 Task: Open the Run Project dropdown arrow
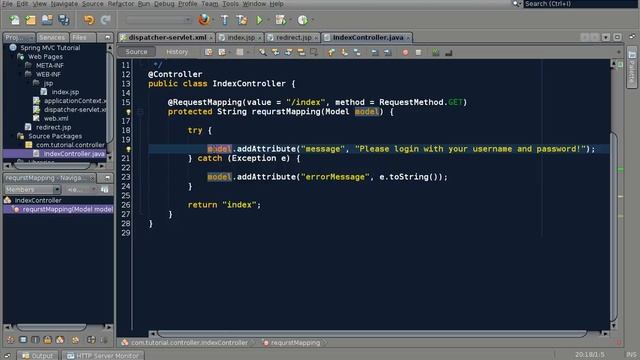pyautogui.click(x=268, y=20)
